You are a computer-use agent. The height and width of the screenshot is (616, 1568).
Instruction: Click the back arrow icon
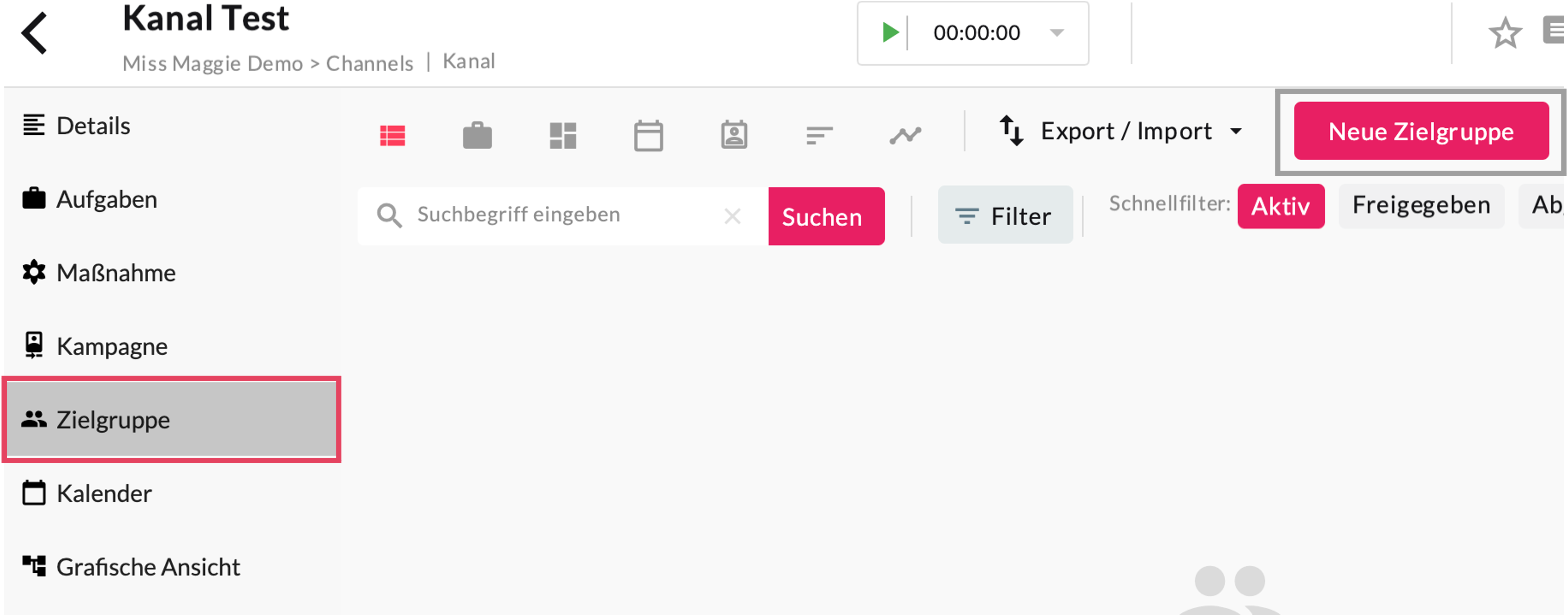34,33
